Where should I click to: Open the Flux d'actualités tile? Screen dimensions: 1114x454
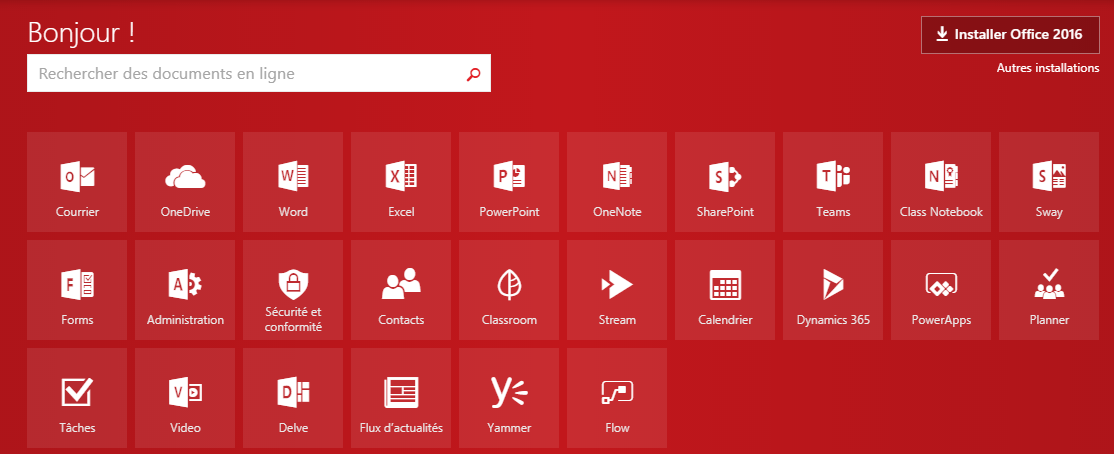click(401, 398)
